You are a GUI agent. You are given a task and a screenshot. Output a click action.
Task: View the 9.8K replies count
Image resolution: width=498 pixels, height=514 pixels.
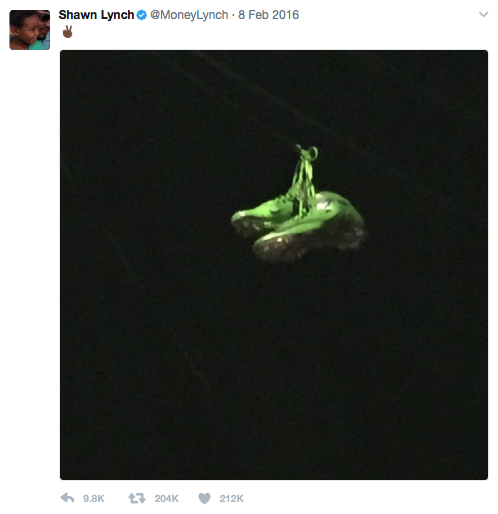[94, 498]
